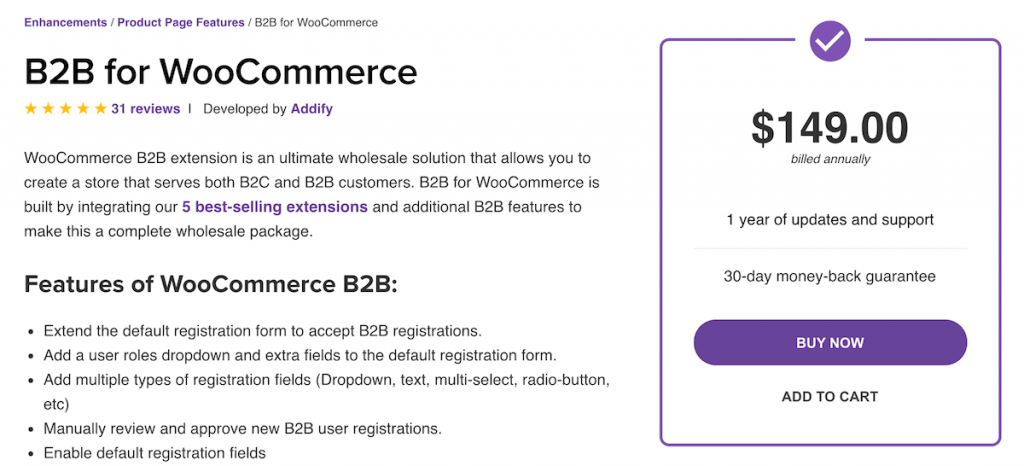Screen dimensions: 1024x466
Task: Click the B2B for WooCommerce page title
Action: (221, 72)
